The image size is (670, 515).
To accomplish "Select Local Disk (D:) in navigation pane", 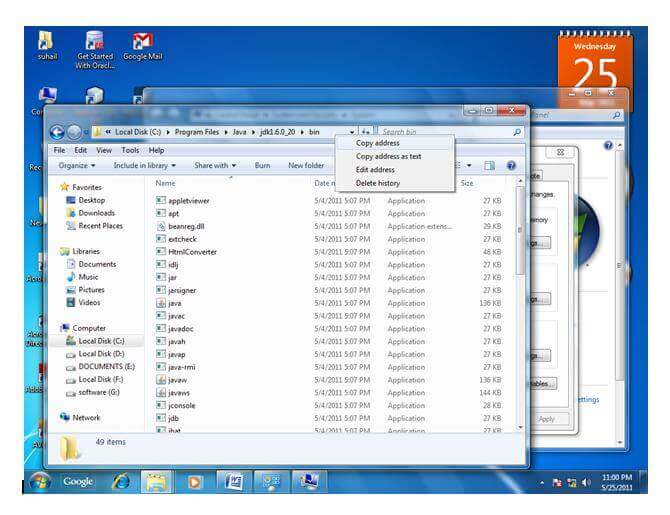I will pyautogui.click(x=101, y=353).
